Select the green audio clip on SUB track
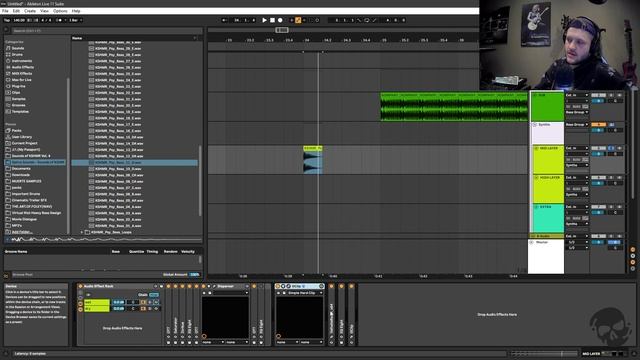640x360 pixels. coord(454,107)
